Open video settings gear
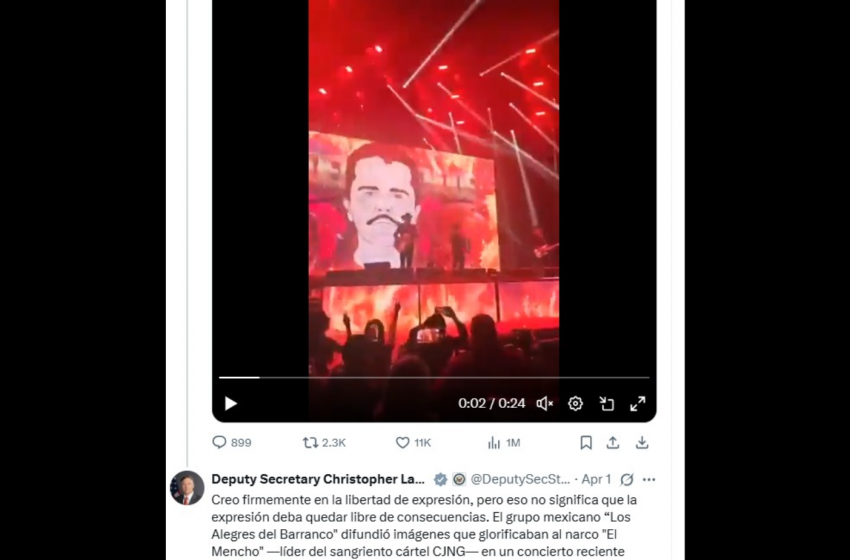 click(575, 404)
